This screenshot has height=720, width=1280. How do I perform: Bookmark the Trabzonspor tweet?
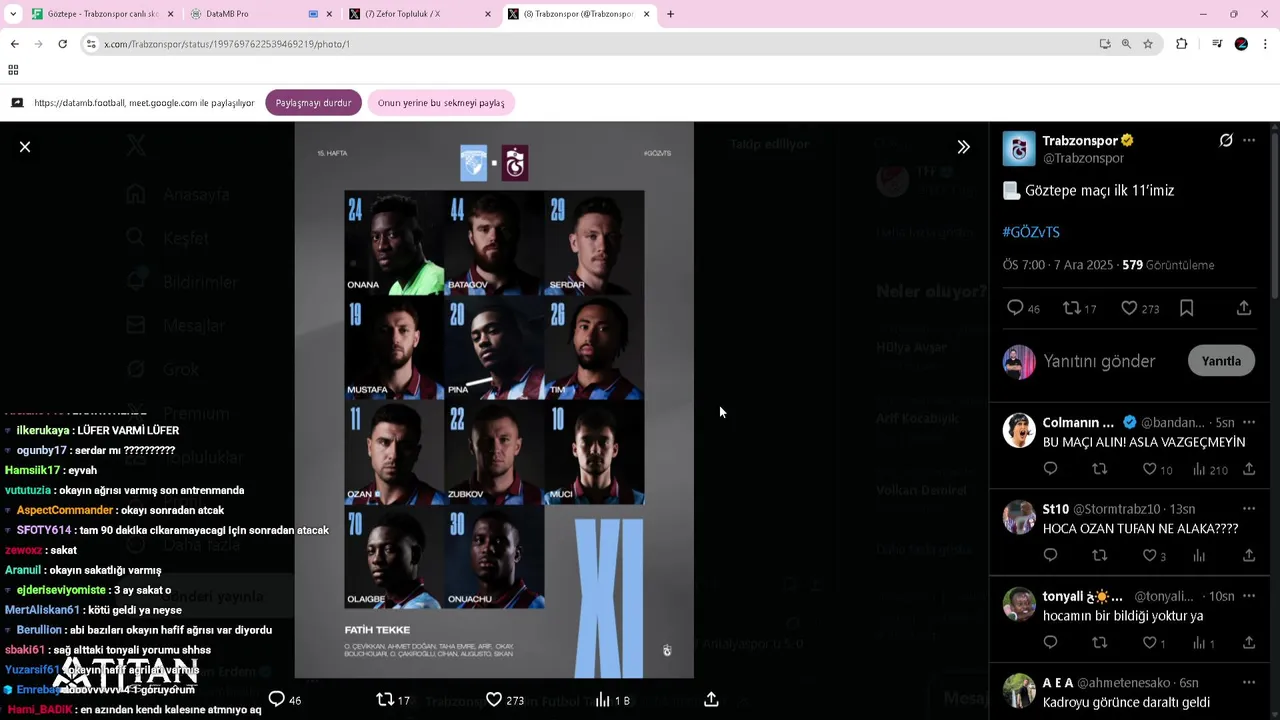coord(1187,308)
